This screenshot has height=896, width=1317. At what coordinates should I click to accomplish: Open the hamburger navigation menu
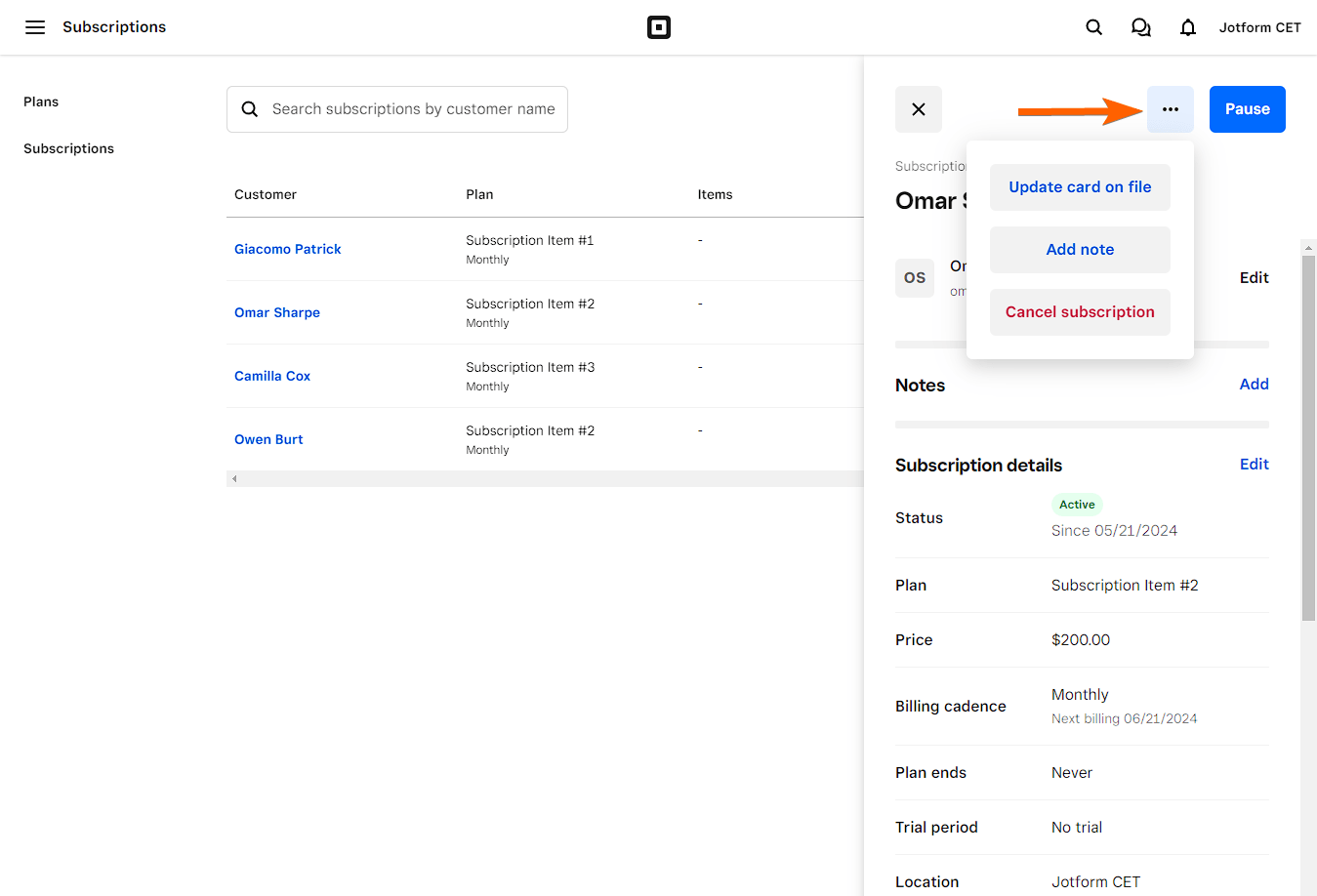point(35,27)
